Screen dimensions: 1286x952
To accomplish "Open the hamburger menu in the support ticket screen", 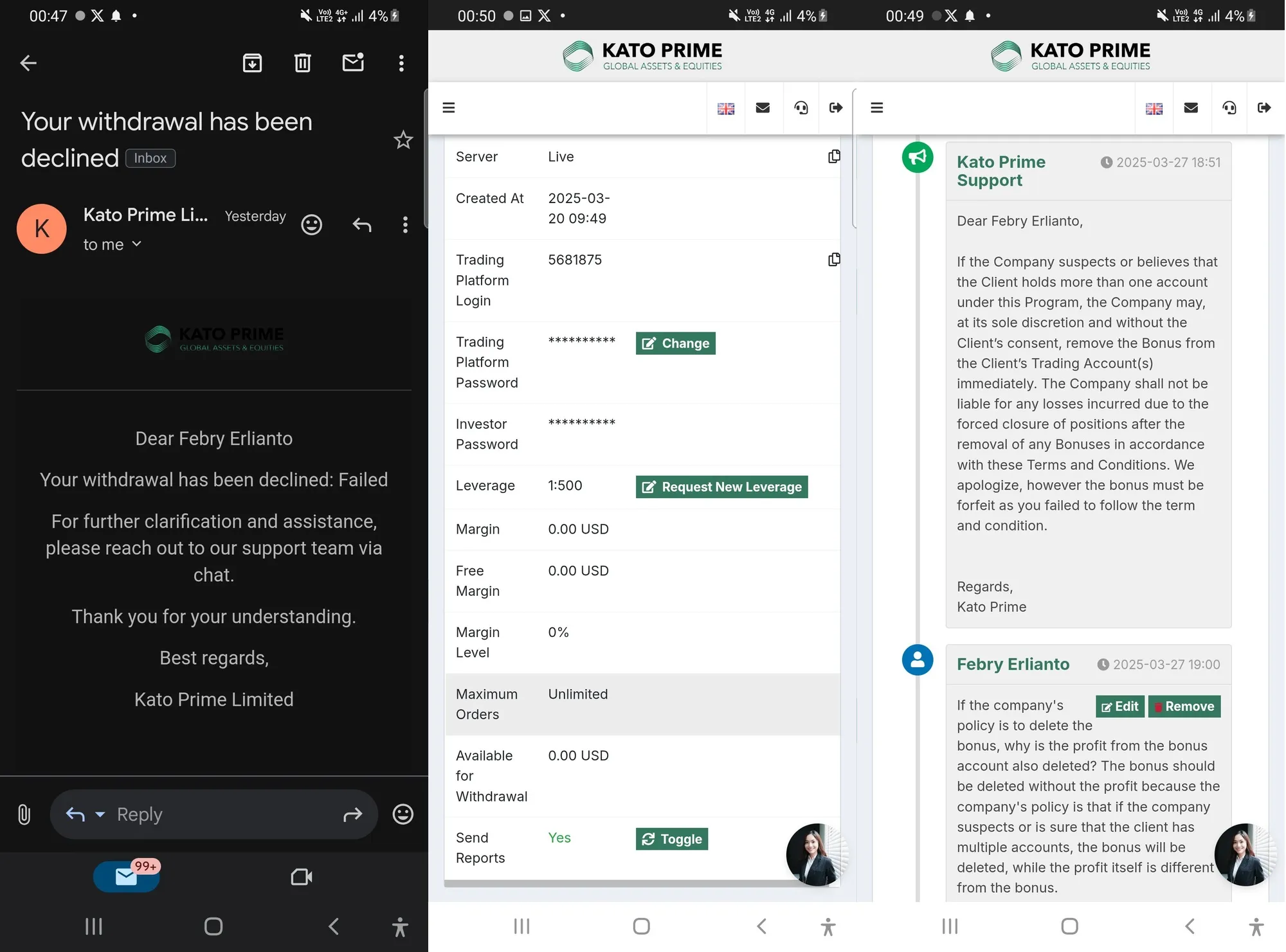I will coord(877,107).
